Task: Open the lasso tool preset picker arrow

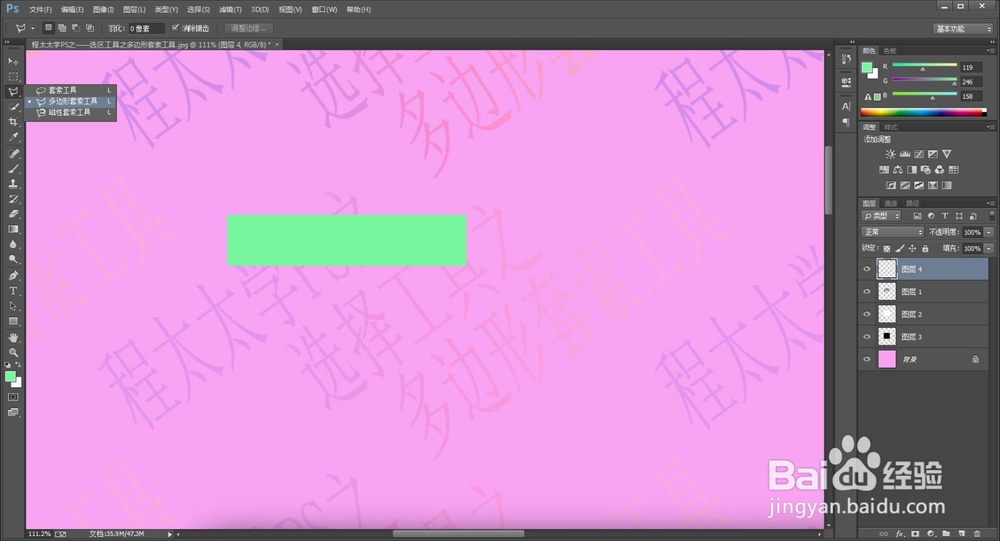Action: 33,29
